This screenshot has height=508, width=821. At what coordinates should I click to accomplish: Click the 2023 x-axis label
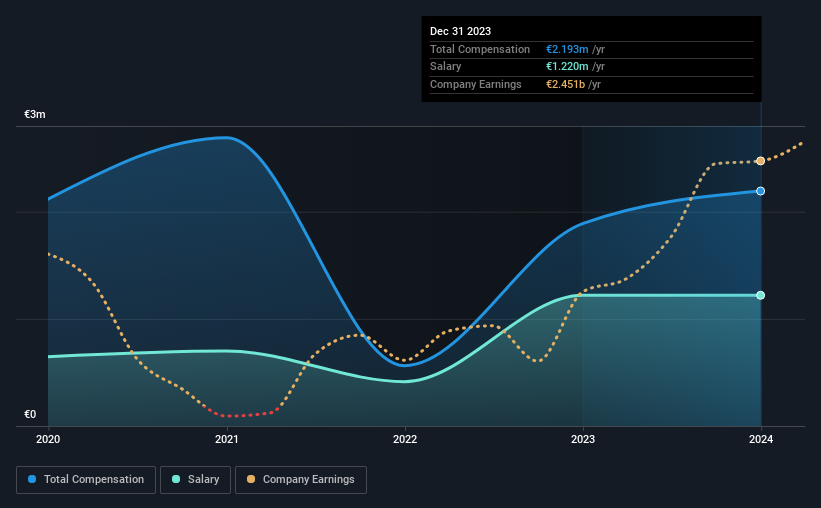click(x=583, y=439)
